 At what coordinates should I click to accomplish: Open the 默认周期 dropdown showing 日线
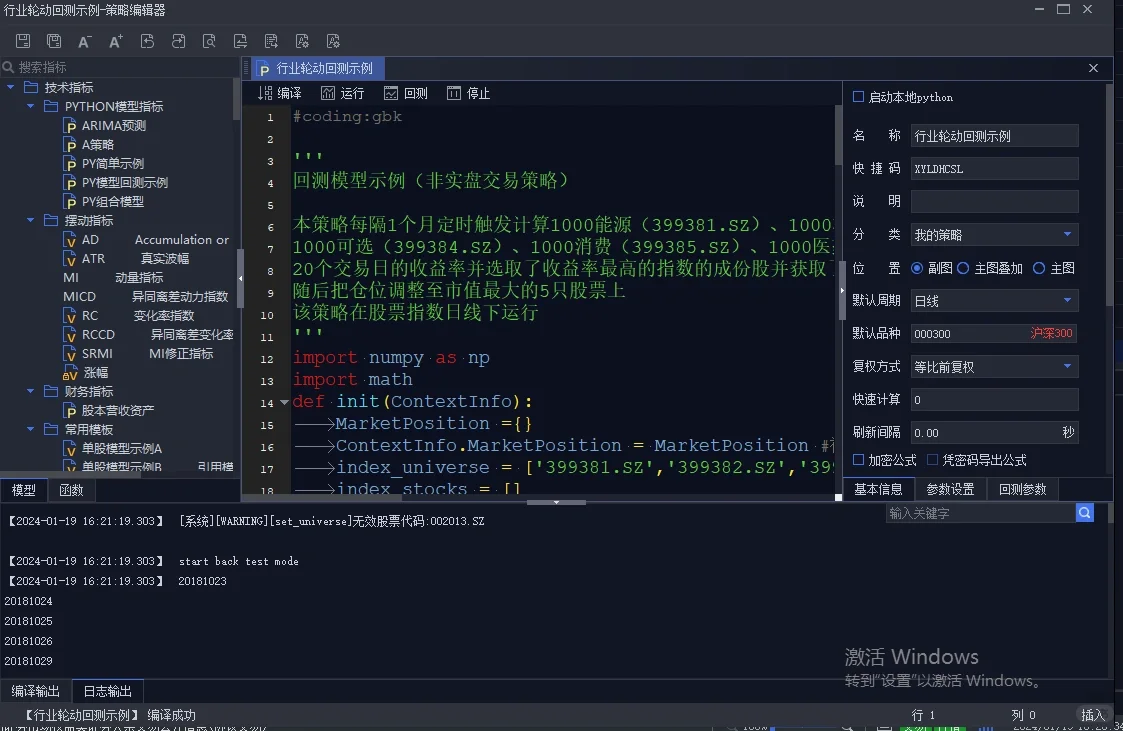[994, 300]
